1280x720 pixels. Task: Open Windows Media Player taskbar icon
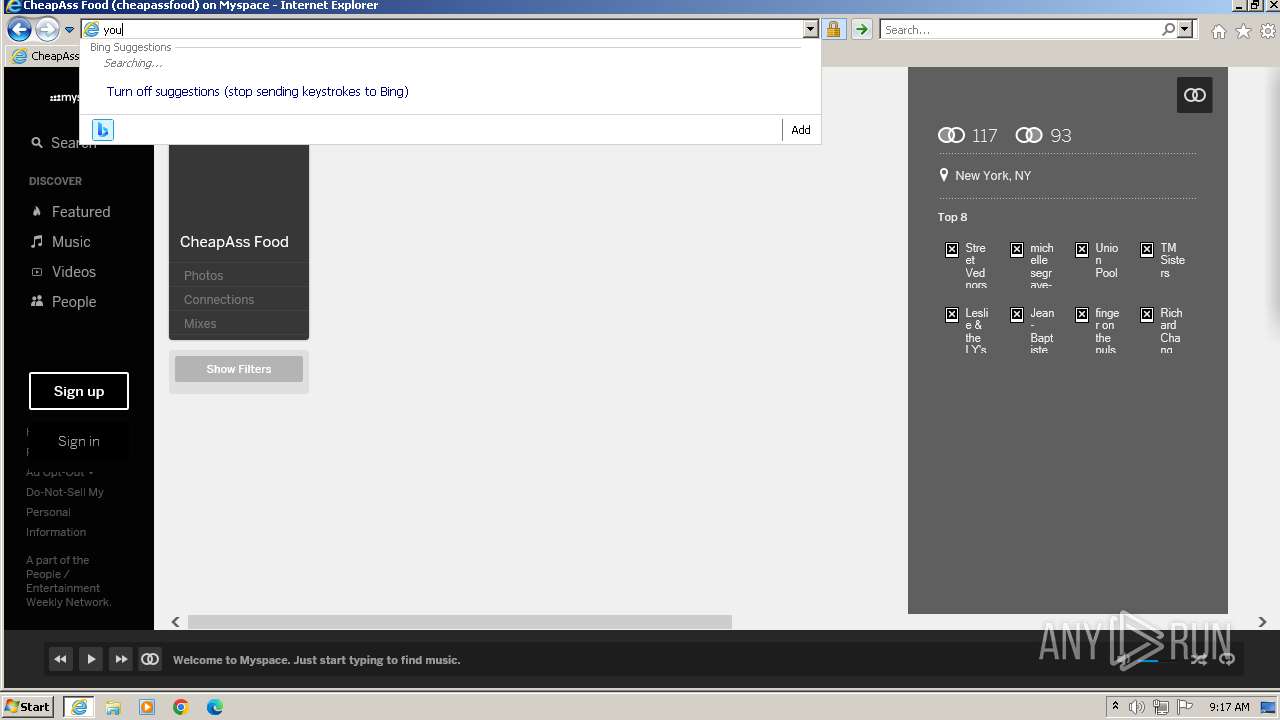coord(147,707)
